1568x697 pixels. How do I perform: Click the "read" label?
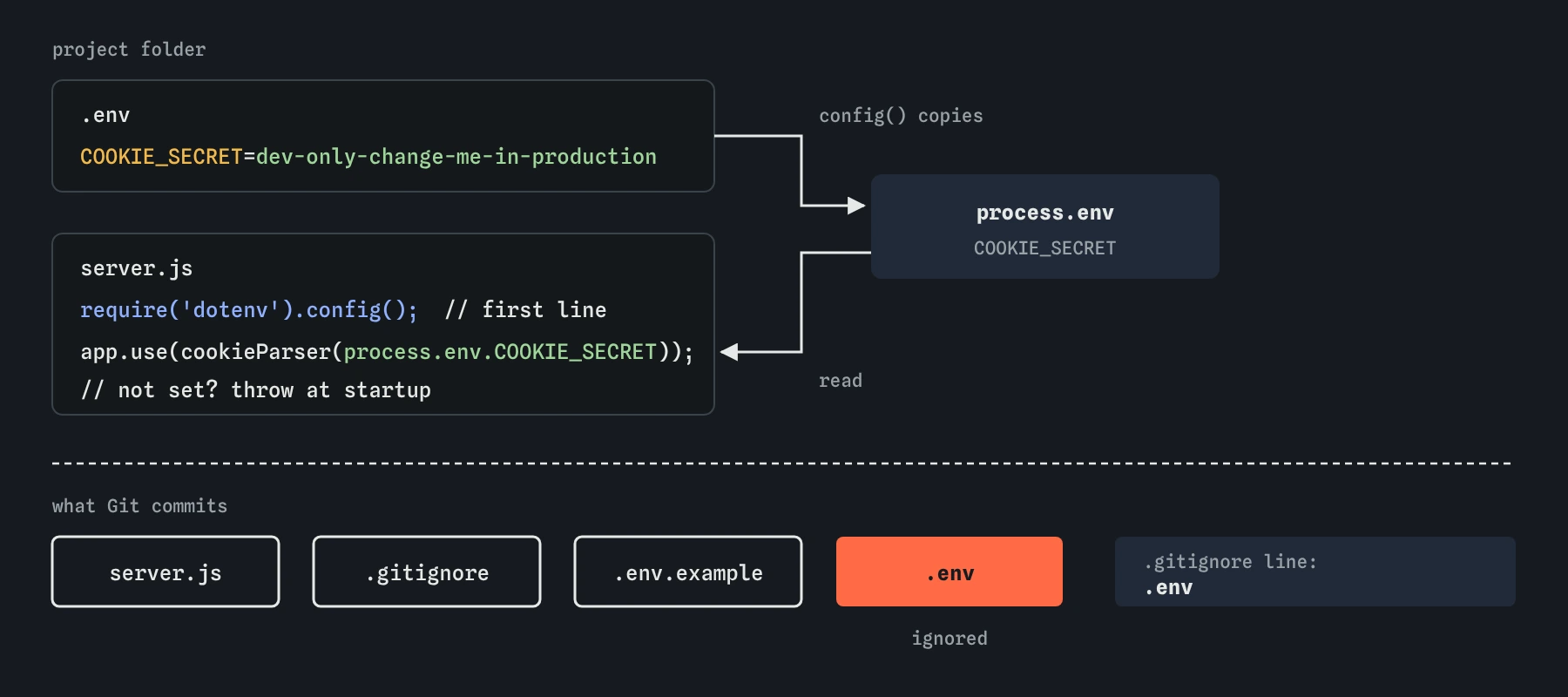841,381
